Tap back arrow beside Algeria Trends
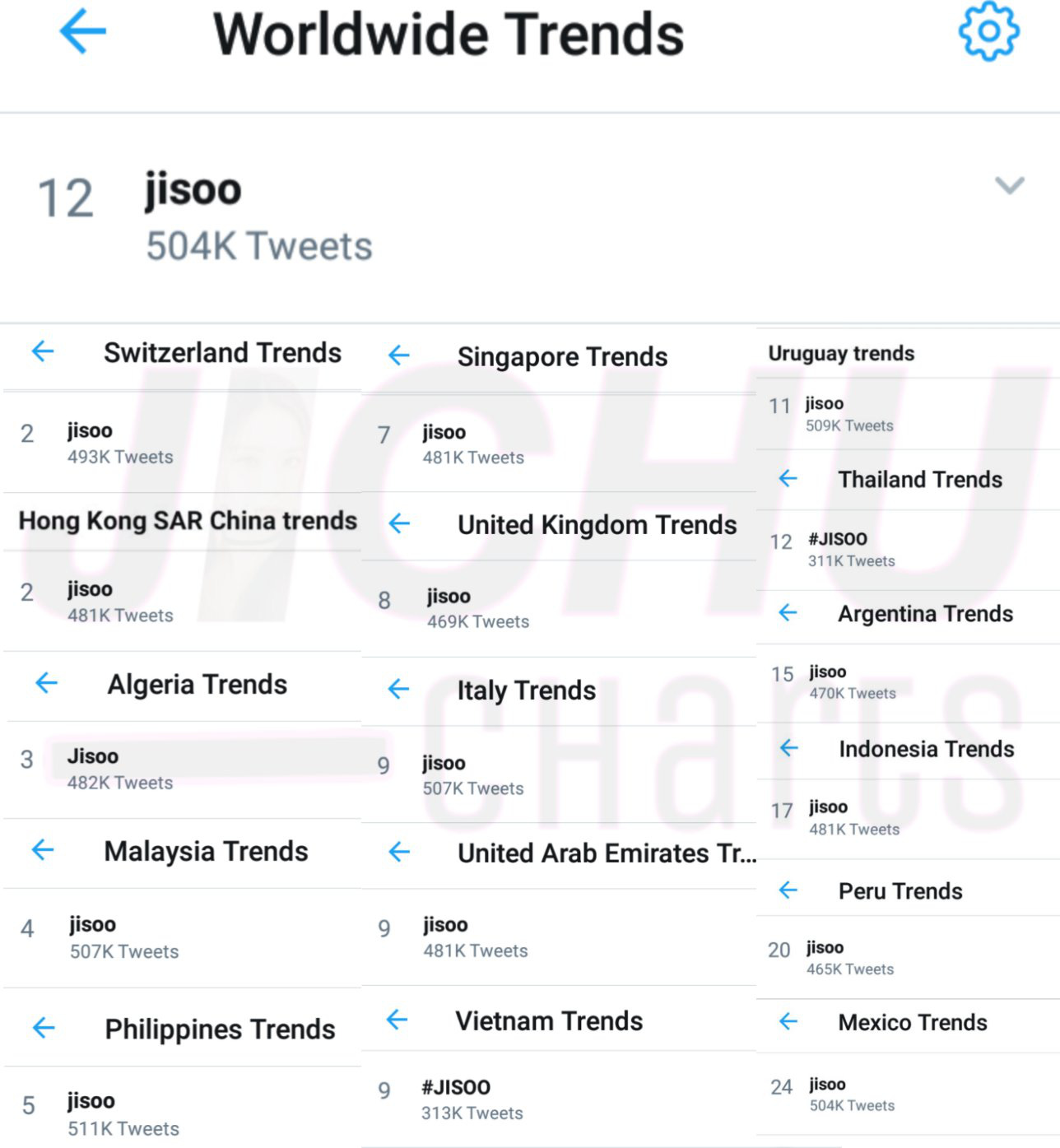 (47, 682)
